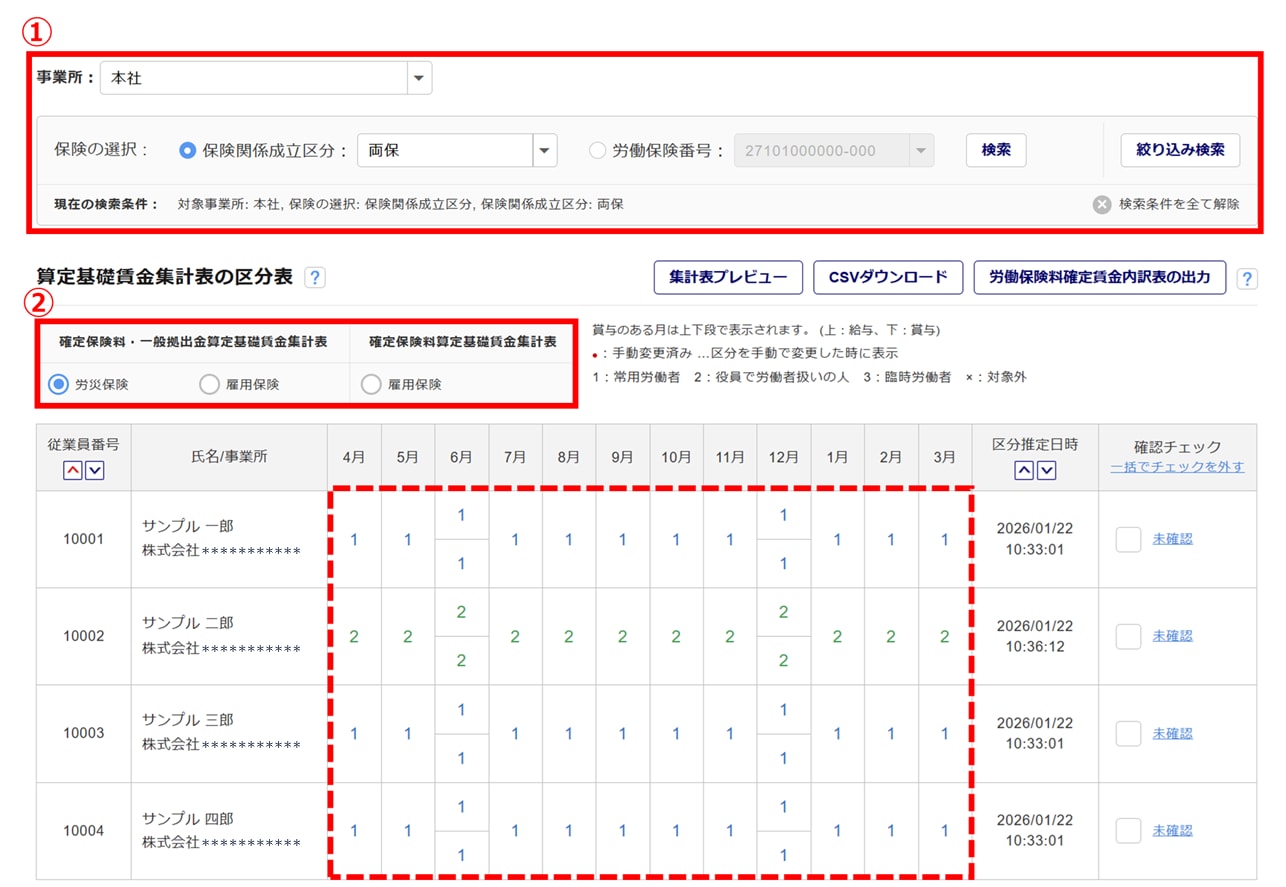Select 労災保険 radio option

59,384
